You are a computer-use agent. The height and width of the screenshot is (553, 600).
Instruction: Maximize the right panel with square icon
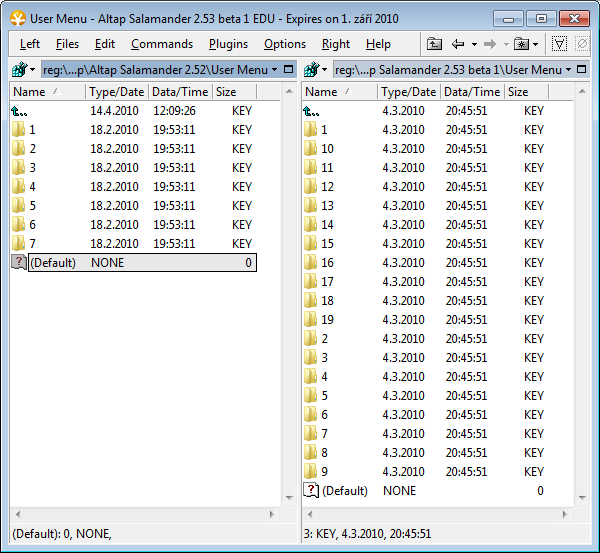pyautogui.click(x=581, y=69)
